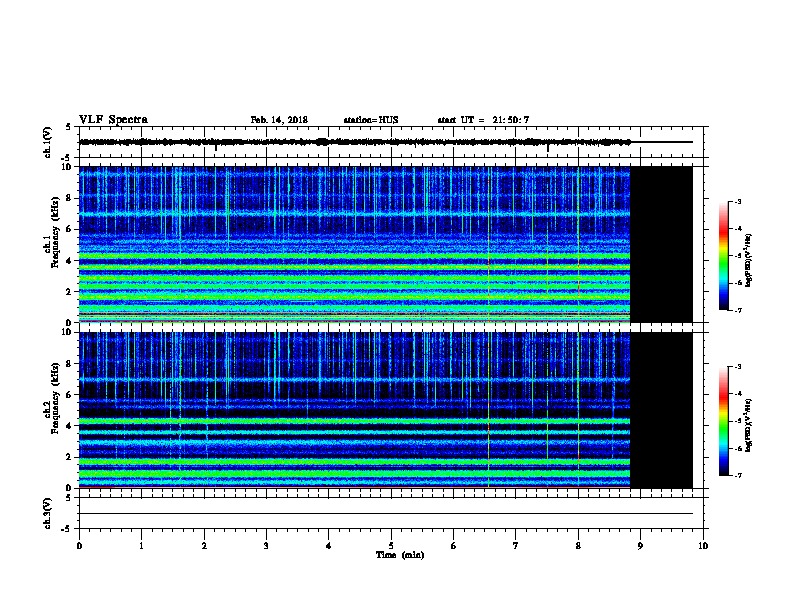
Task: Click the ch.2 spectrogram color scale bar
Action: [724, 421]
